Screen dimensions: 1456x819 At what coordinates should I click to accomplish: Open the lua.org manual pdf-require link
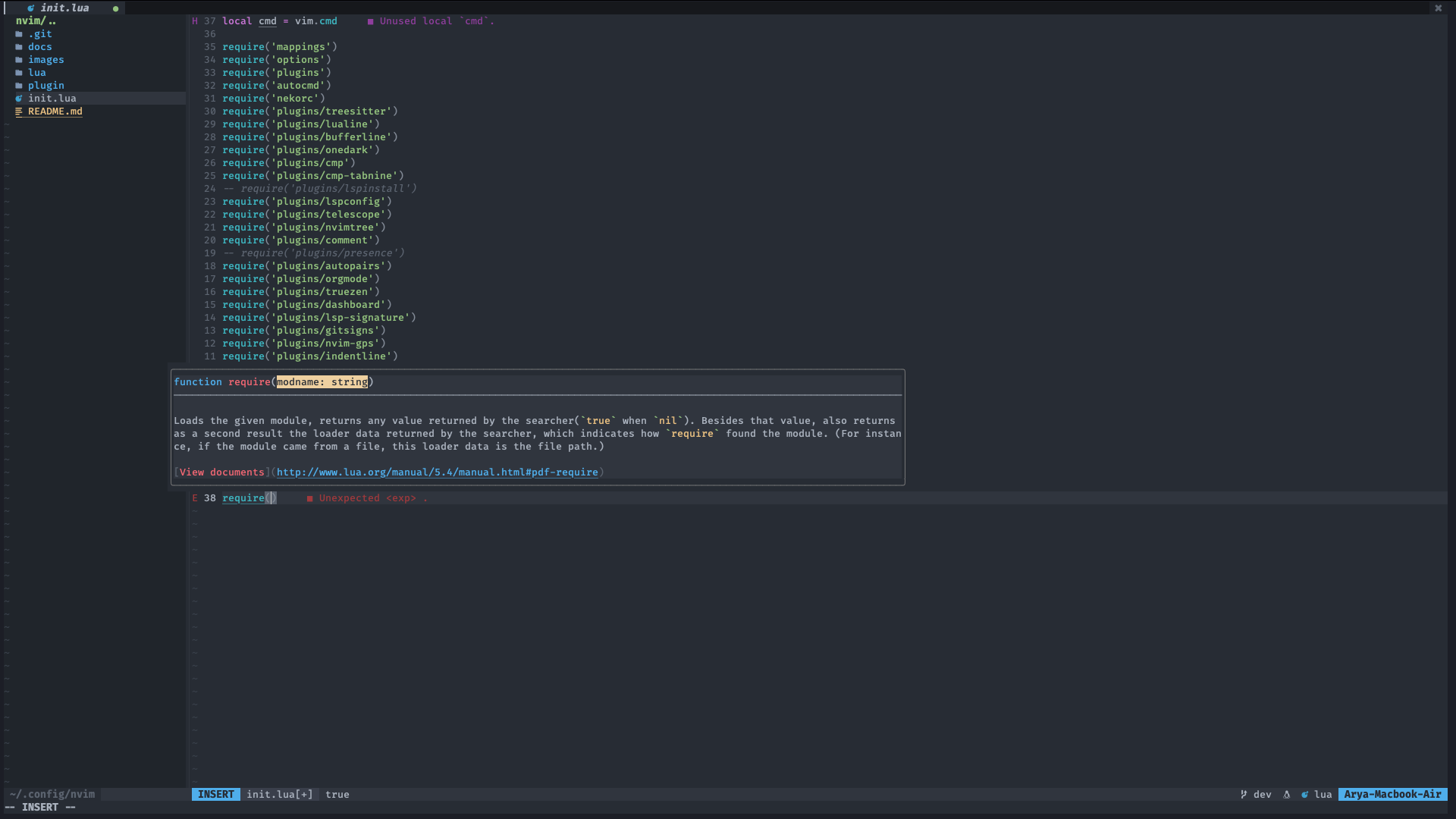[x=437, y=472]
